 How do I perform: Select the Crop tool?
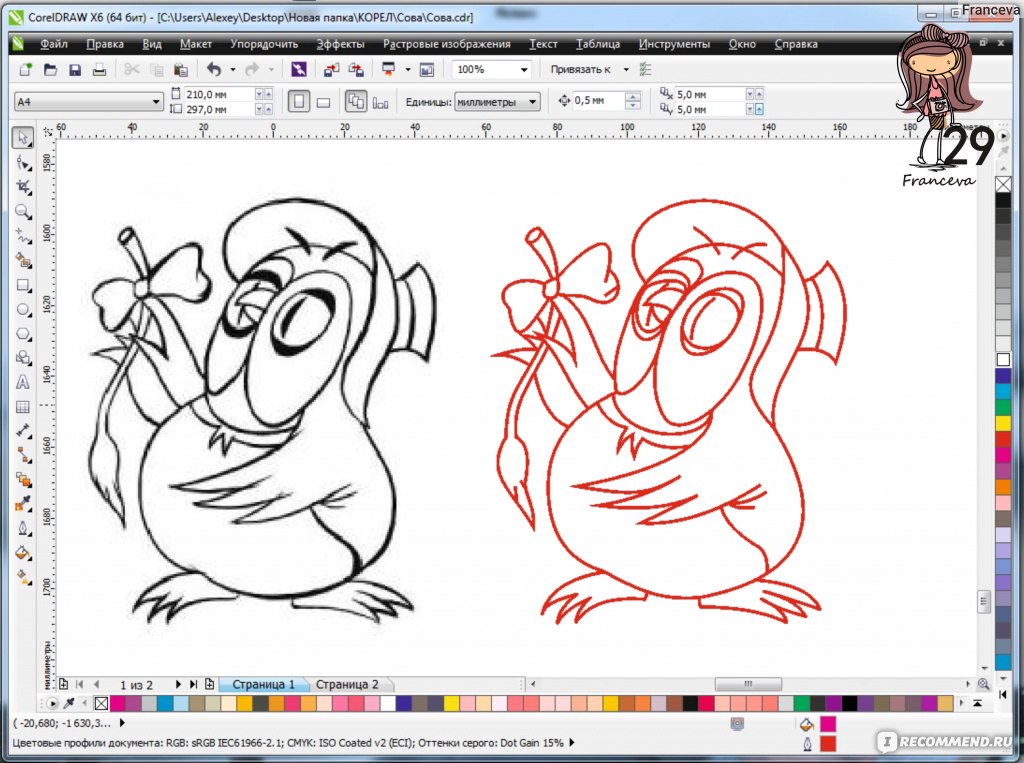(24, 187)
